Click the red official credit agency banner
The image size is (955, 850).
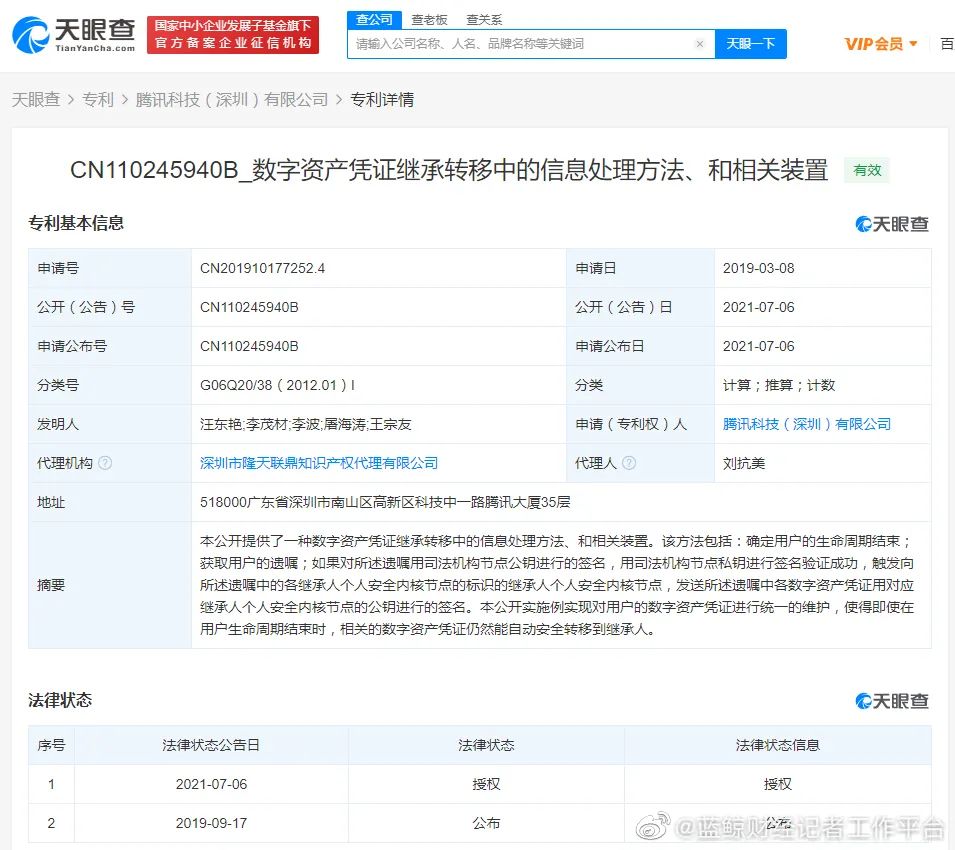tap(233, 35)
